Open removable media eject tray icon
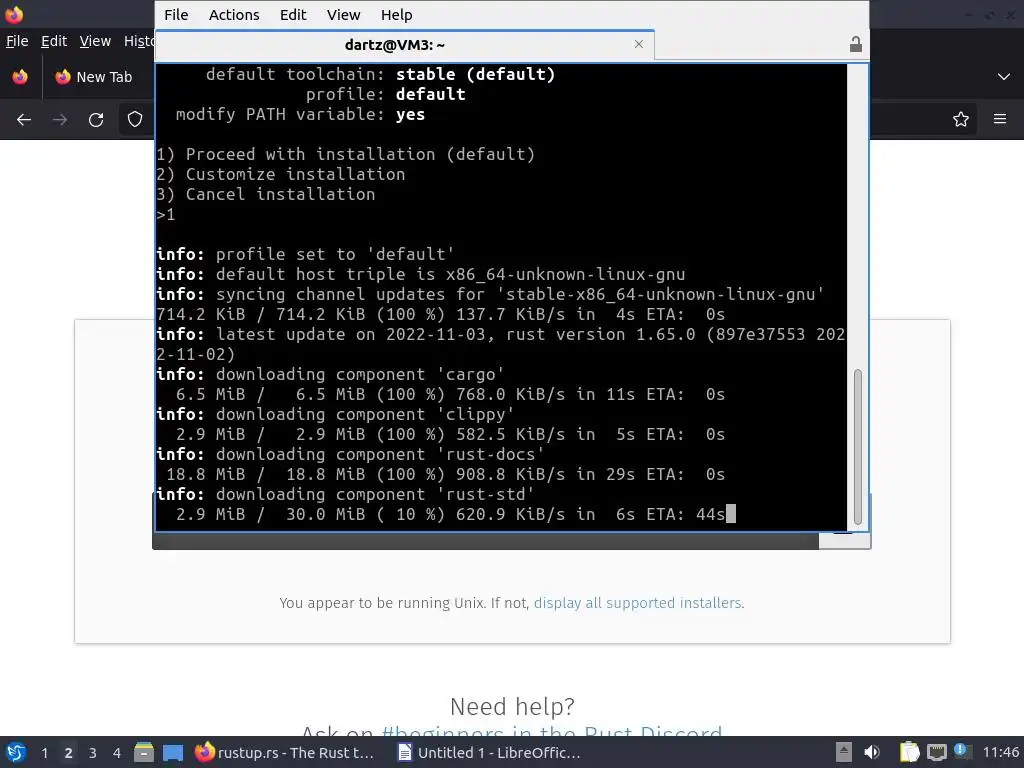Viewport: 1024px width, 768px height. pyautogui.click(x=844, y=752)
